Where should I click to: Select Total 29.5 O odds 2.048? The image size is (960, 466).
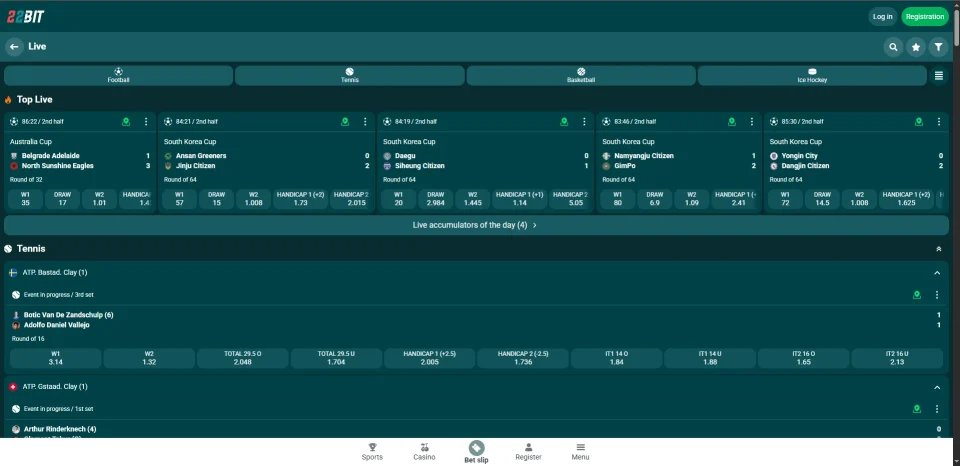click(x=242, y=358)
